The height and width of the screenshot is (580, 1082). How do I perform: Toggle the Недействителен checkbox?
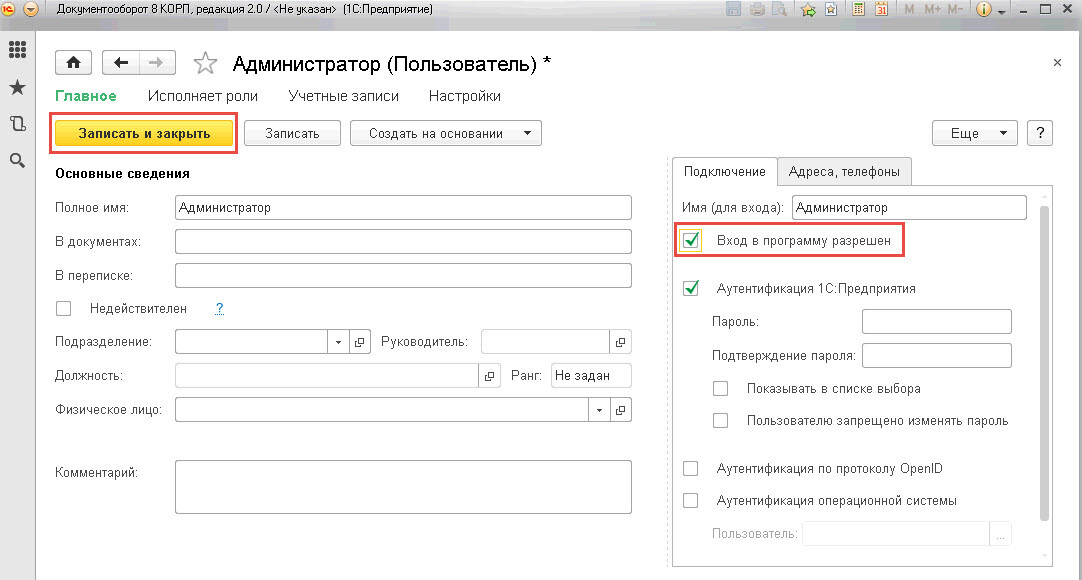point(63,308)
